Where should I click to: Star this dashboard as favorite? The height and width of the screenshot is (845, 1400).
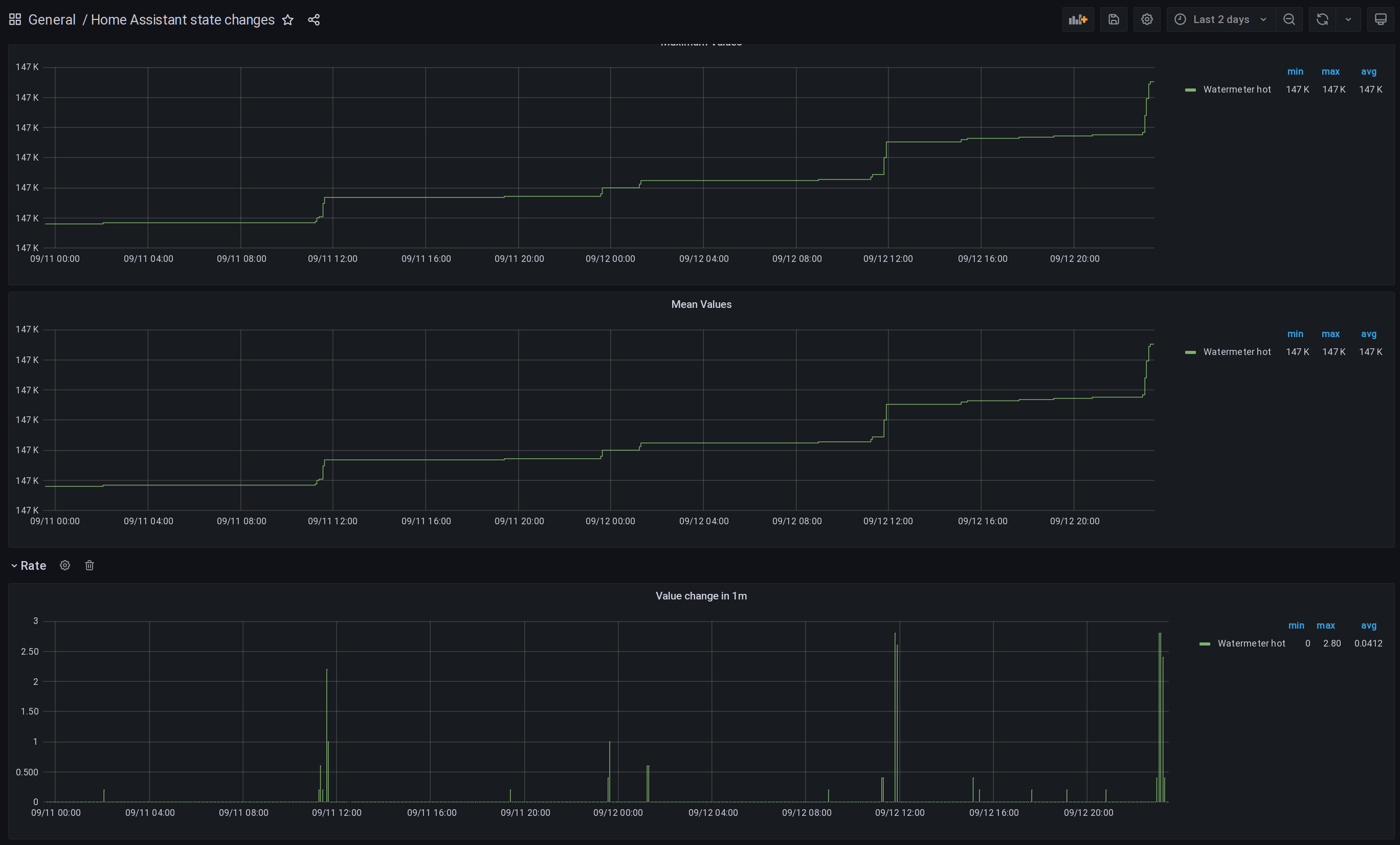pyautogui.click(x=288, y=20)
